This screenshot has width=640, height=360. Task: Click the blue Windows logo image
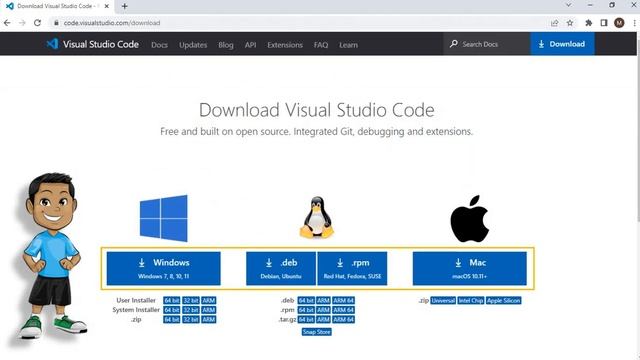164,218
